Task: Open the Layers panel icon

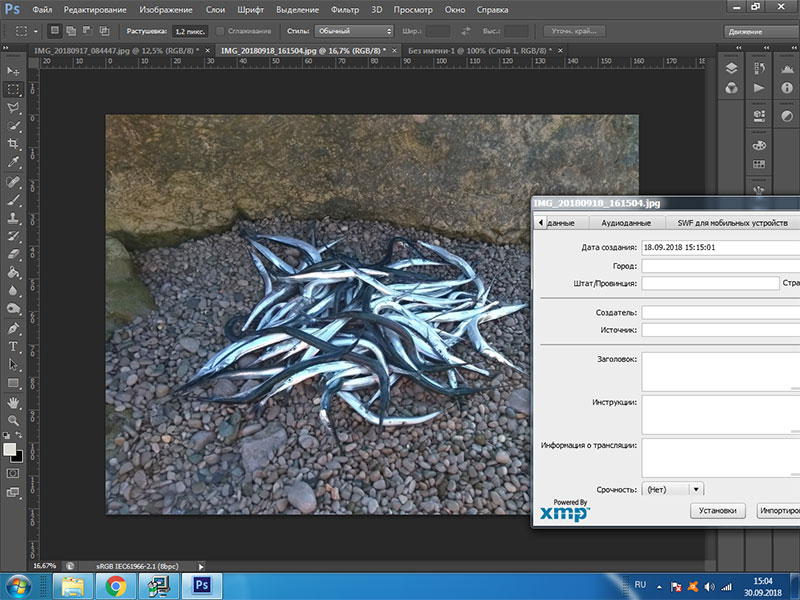Action: click(731, 69)
